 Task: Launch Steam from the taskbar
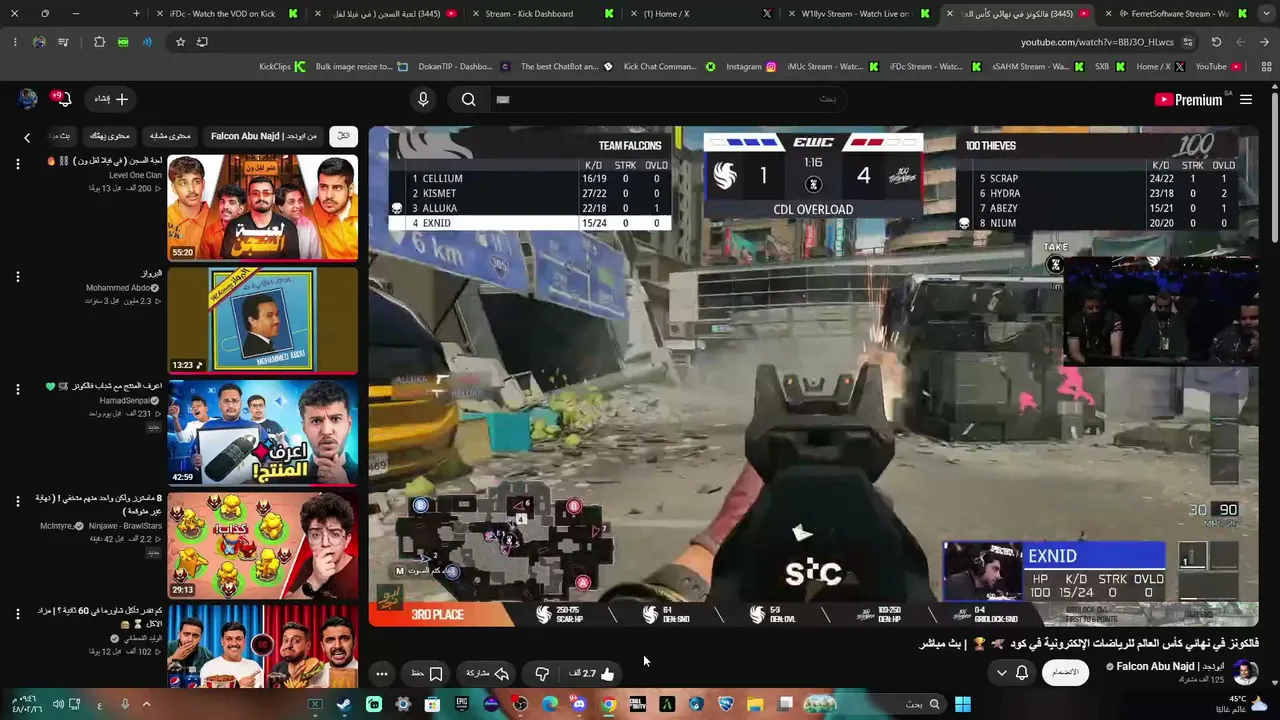pos(343,704)
